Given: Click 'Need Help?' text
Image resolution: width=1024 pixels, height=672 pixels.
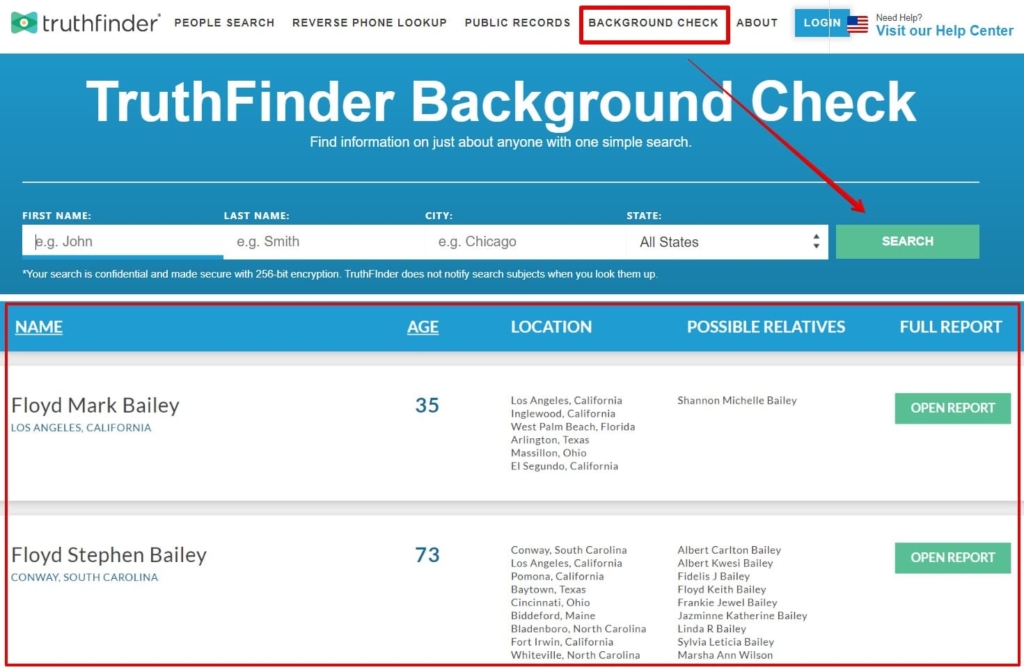Looking at the screenshot, I should [x=899, y=18].
